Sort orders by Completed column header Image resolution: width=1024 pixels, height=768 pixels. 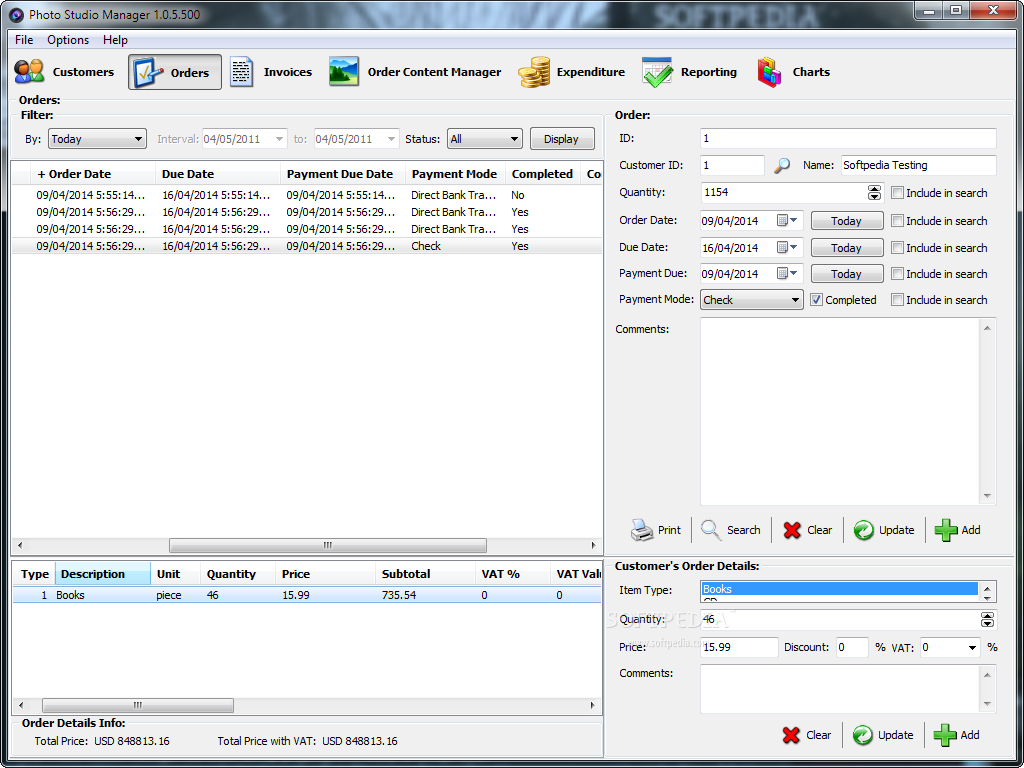click(x=543, y=174)
